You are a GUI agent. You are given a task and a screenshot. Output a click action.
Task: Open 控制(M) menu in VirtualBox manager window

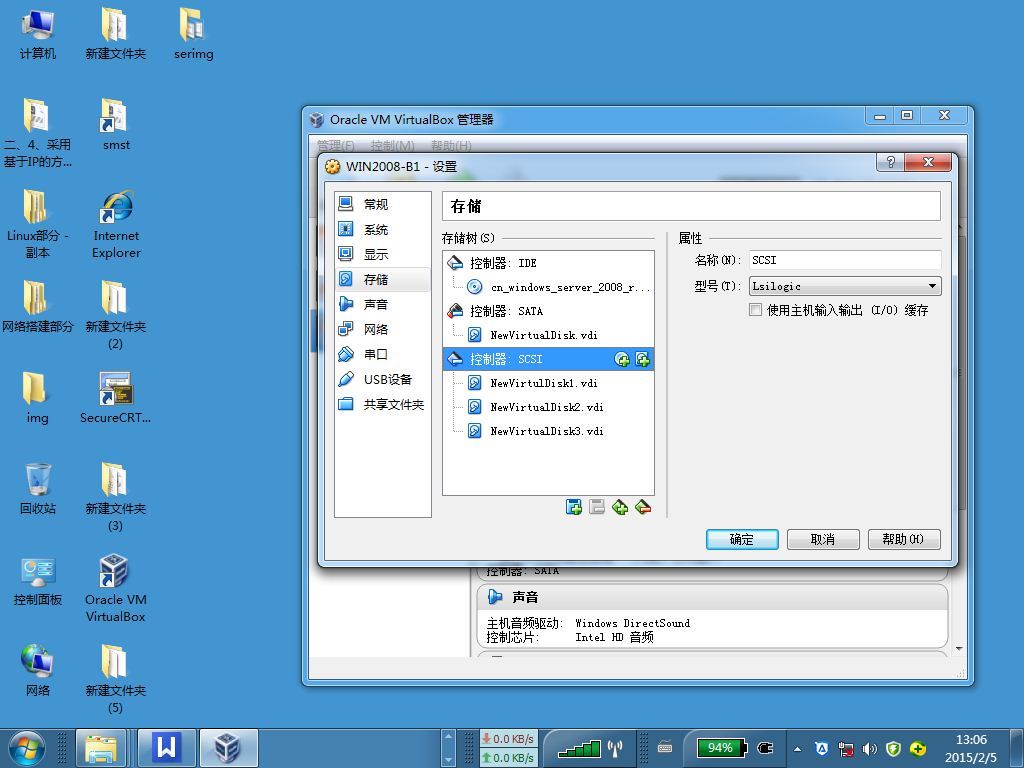click(x=392, y=145)
